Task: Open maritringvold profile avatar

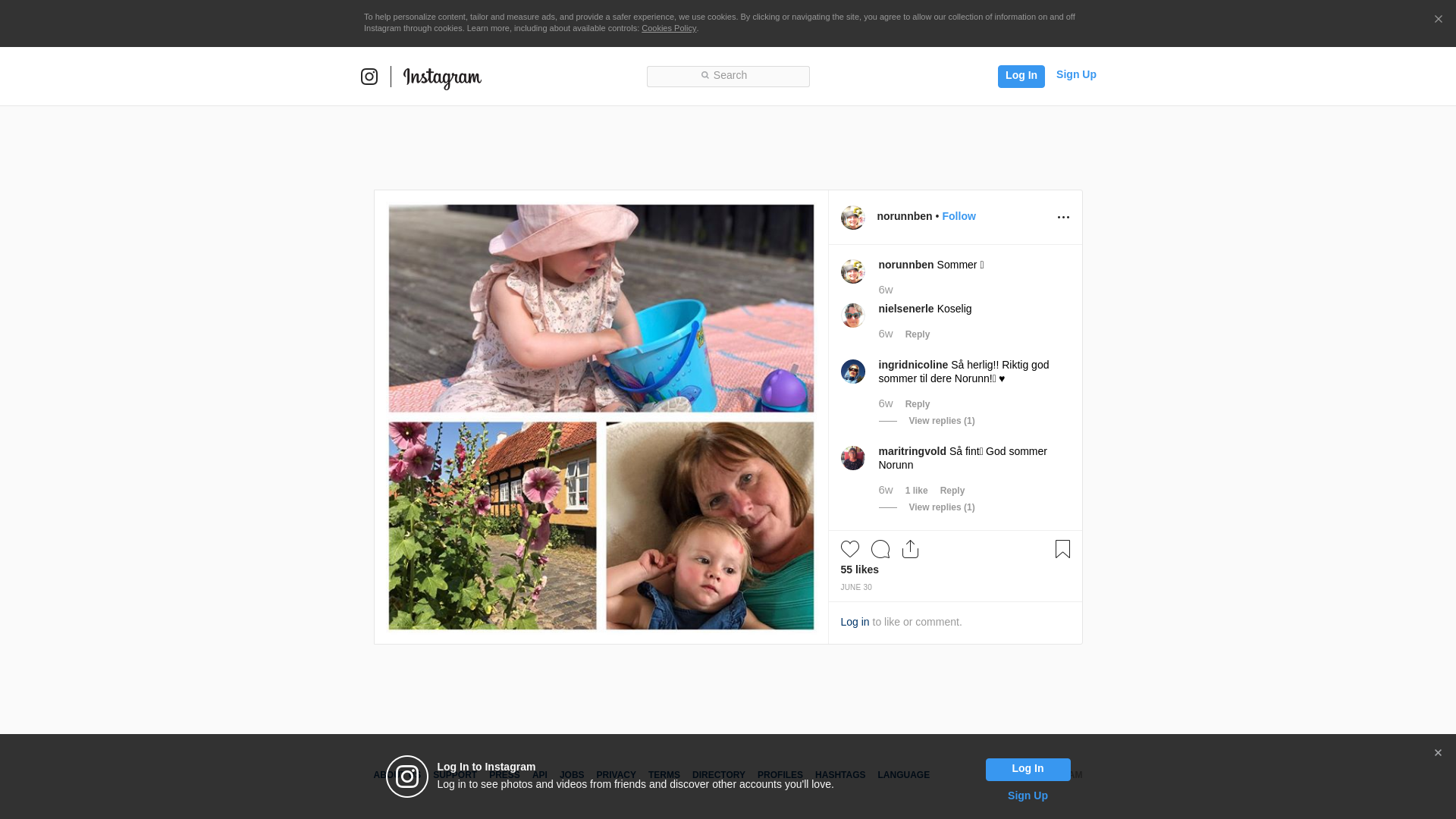Action: (853, 458)
